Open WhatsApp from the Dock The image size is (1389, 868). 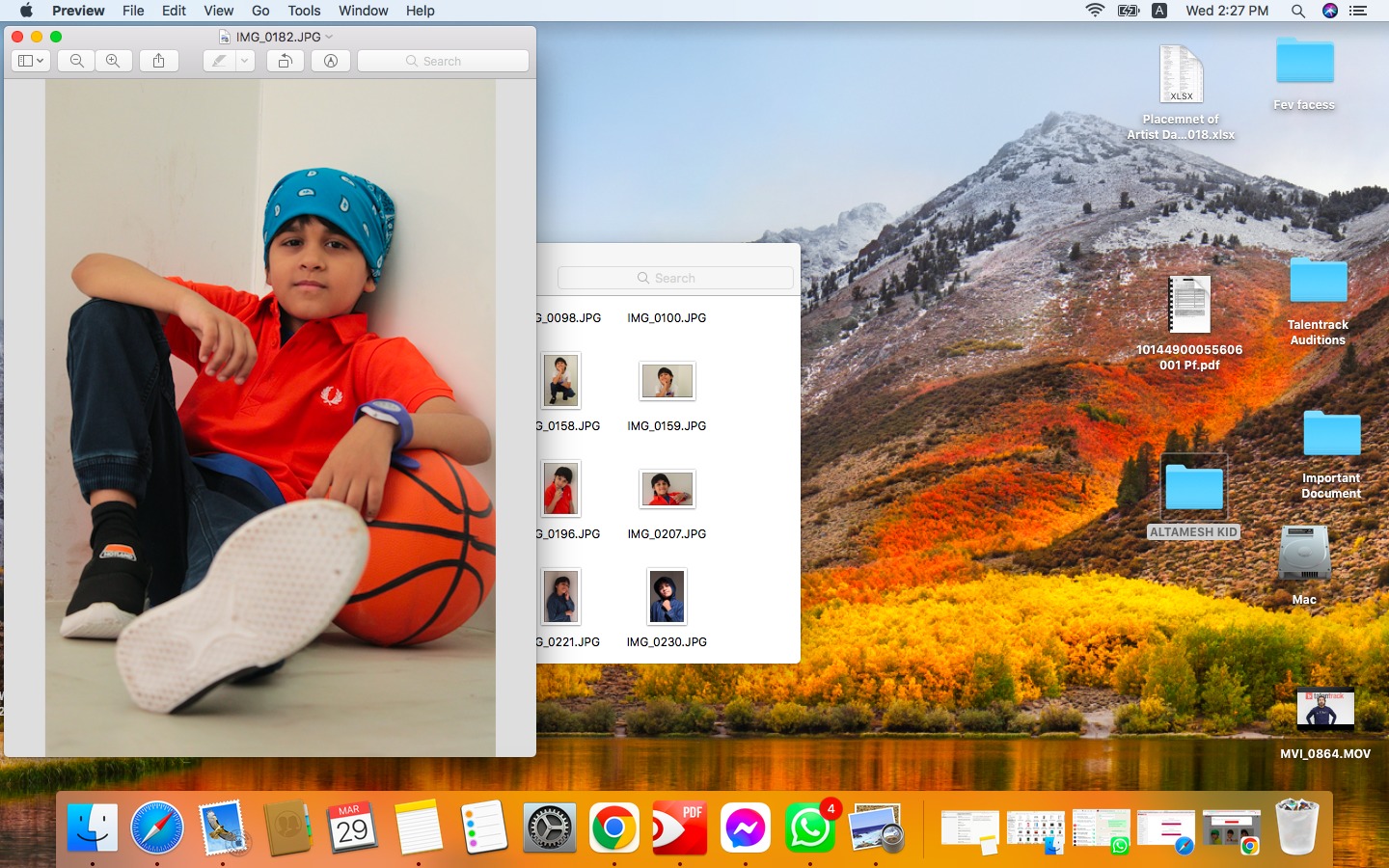coord(809,828)
